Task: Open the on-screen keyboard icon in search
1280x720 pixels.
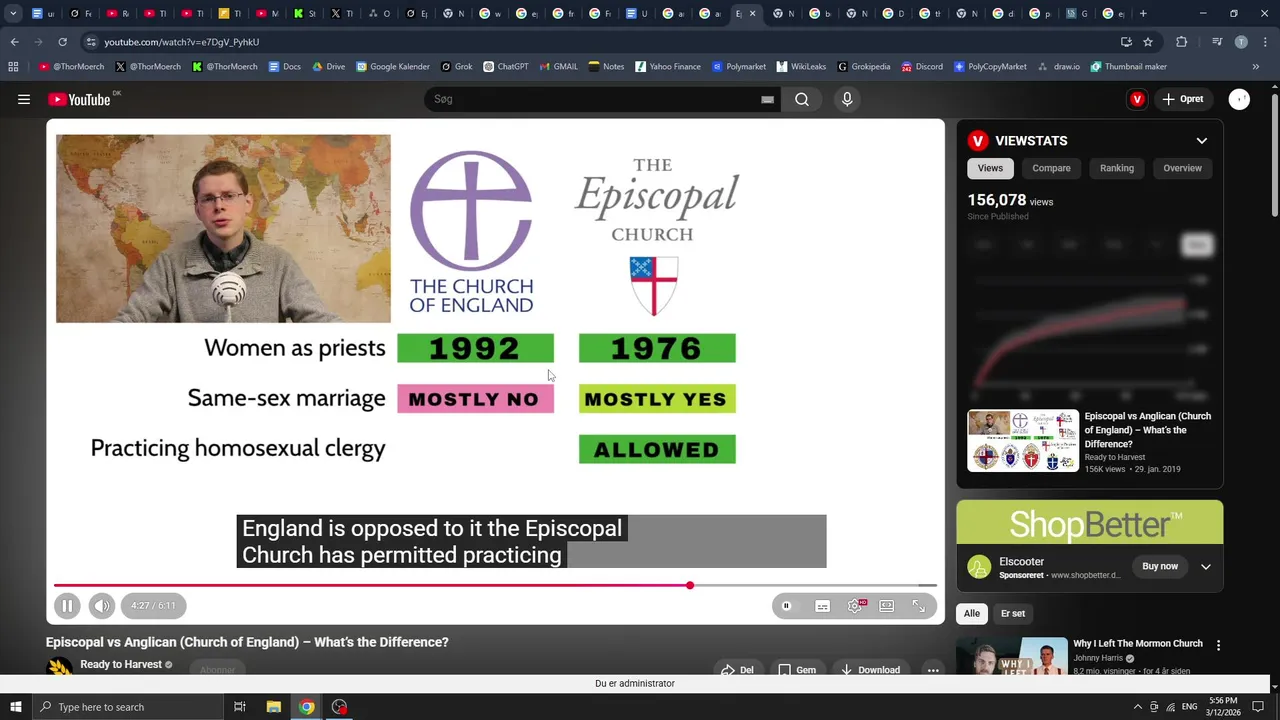Action: tap(767, 99)
